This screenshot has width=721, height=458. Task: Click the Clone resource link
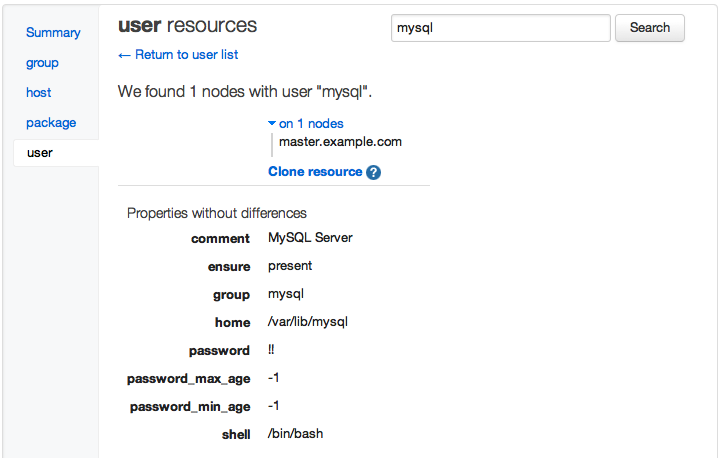(315, 172)
